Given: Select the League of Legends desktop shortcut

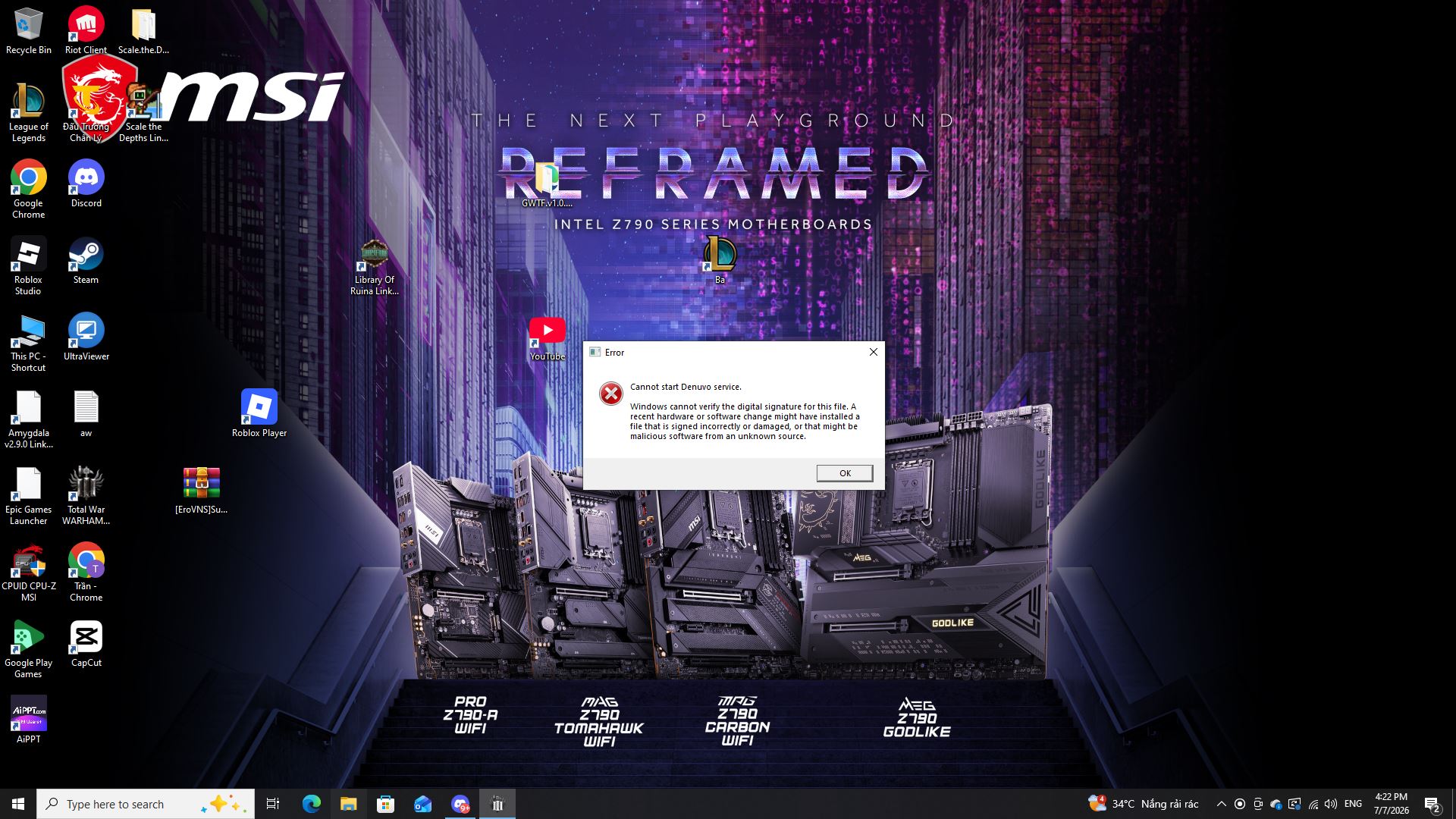Looking at the screenshot, I should coord(29,113).
